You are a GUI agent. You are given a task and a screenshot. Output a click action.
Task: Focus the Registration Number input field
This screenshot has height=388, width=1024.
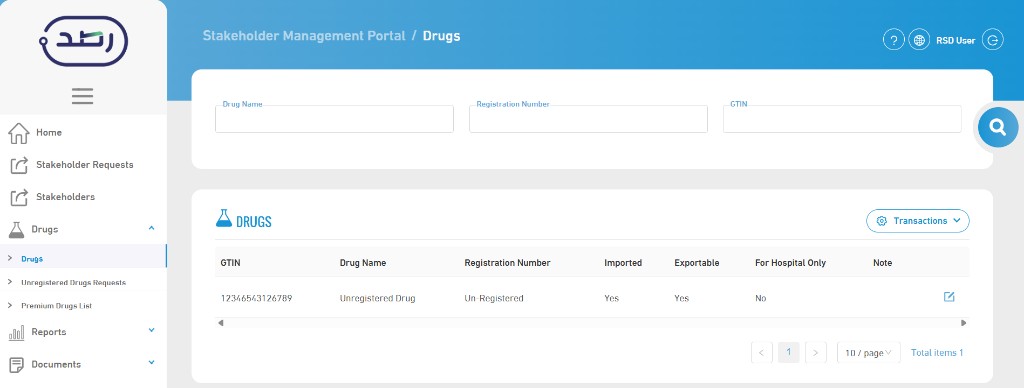coord(588,119)
